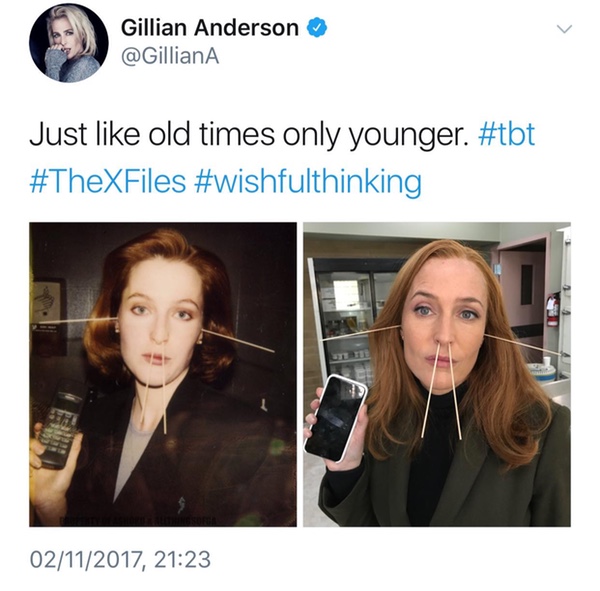
Task: Open the round profile avatar picture
Action: (x=68, y=43)
